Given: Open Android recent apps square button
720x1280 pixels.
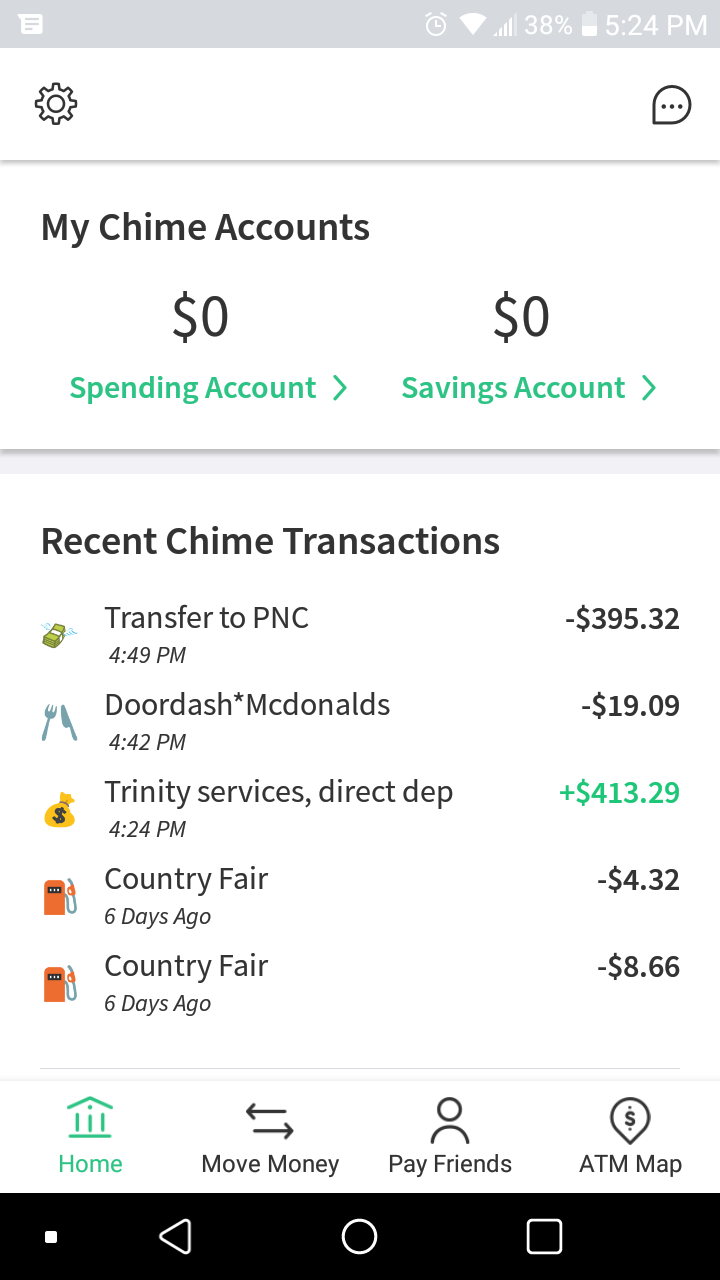Looking at the screenshot, I should tap(543, 1237).
